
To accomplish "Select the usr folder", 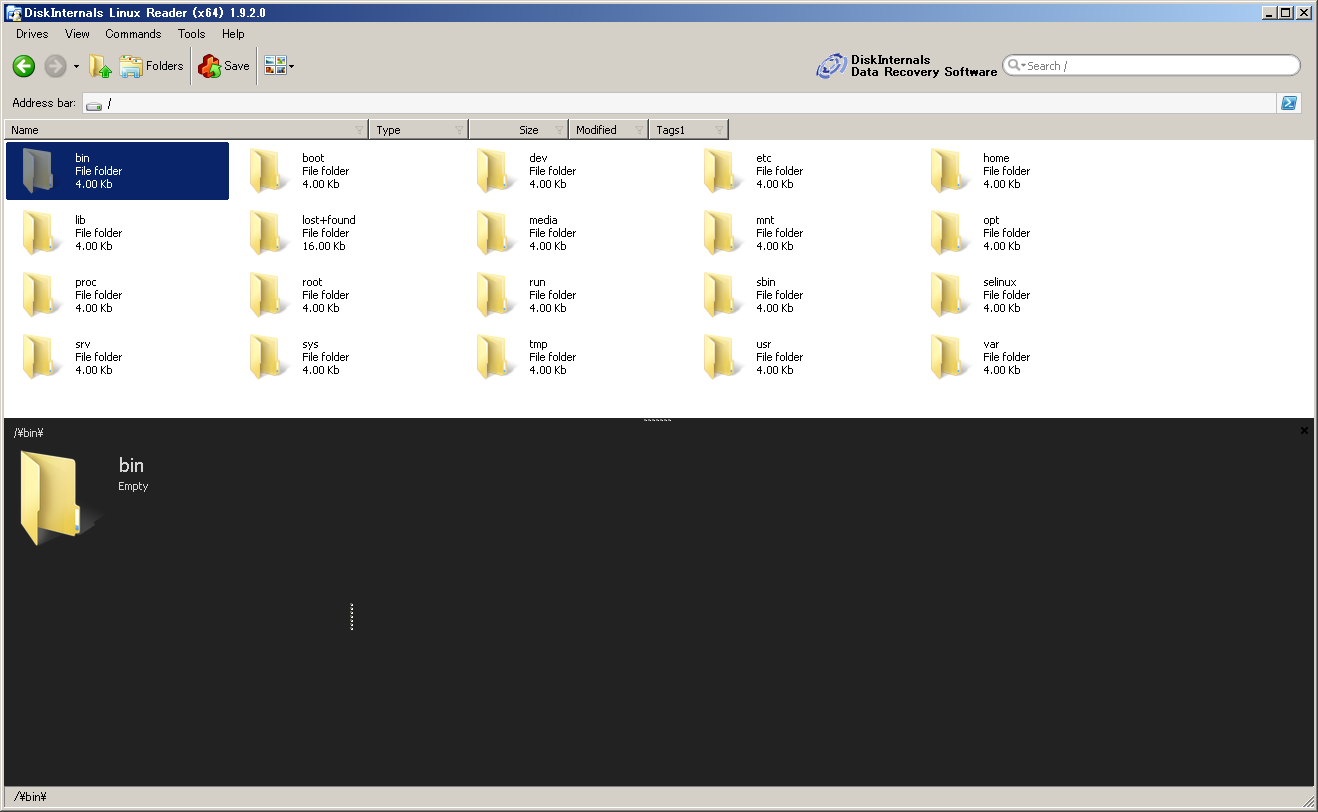I will point(798,357).
